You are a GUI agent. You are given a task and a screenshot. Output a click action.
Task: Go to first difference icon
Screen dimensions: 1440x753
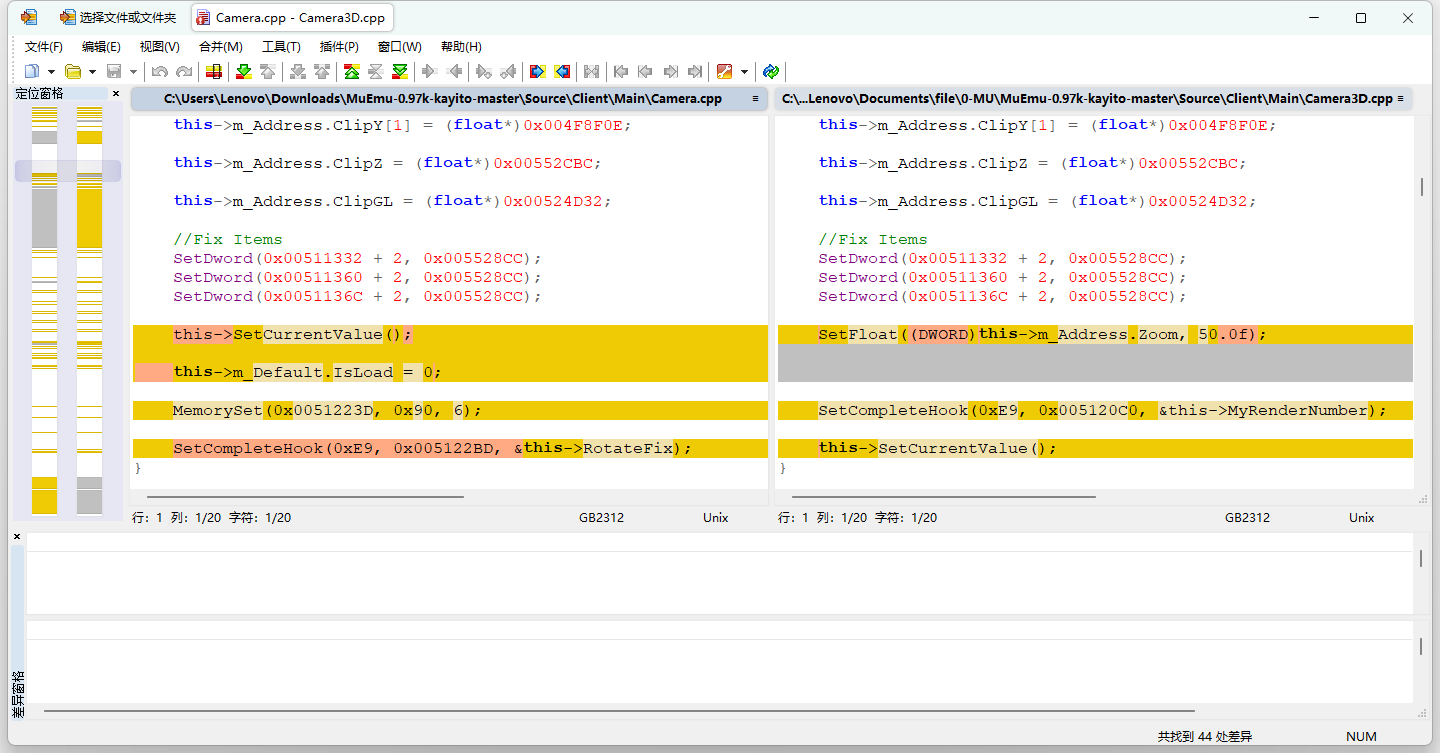(x=351, y=71)
